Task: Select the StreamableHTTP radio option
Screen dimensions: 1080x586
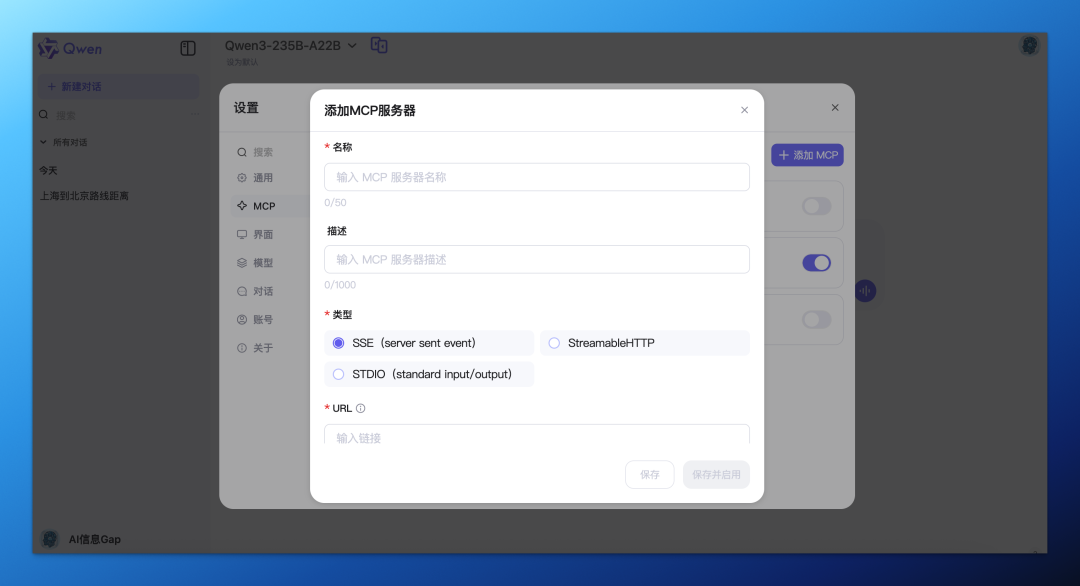Action: pyautogui.click(x=645, y=343)
